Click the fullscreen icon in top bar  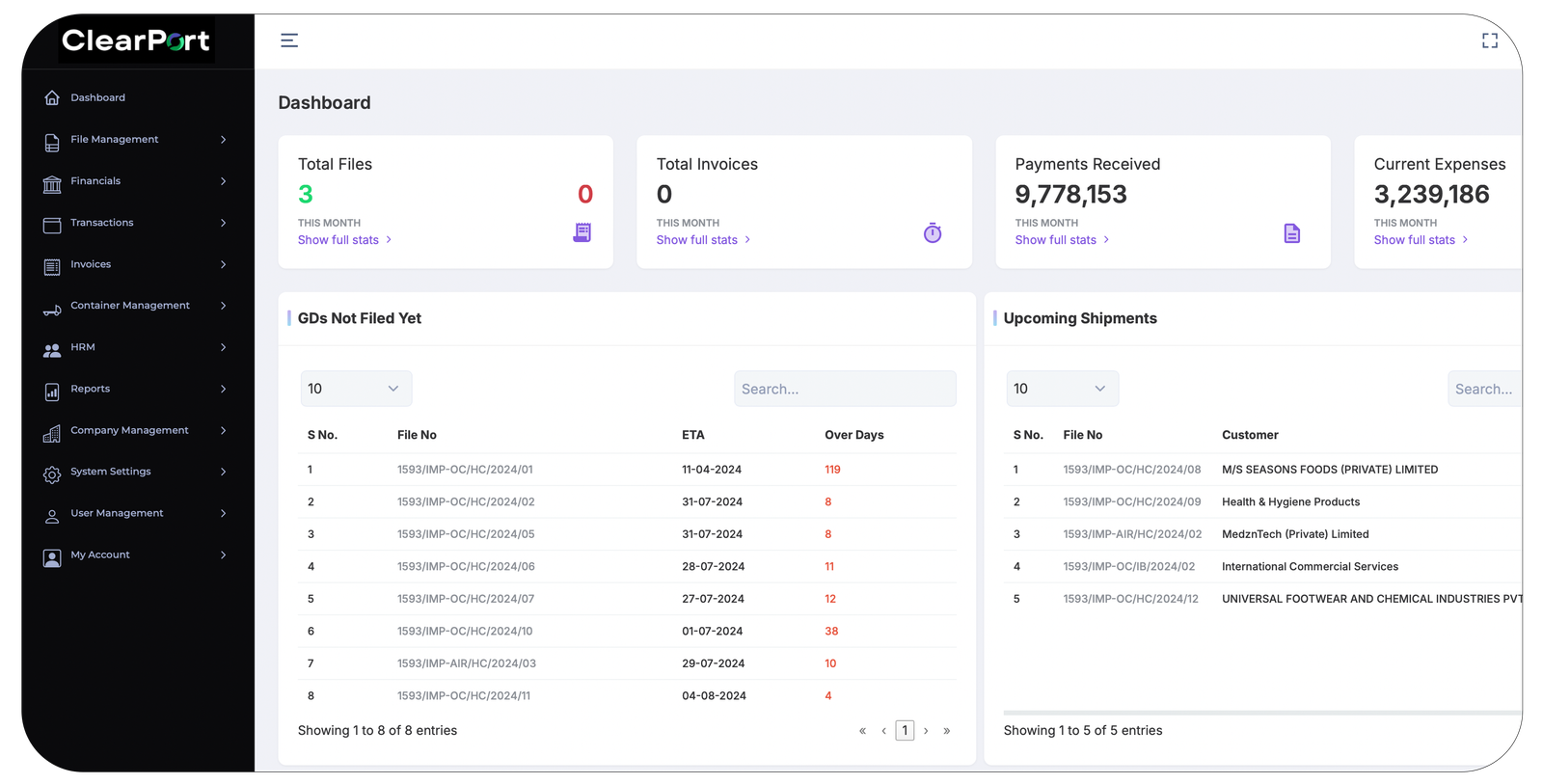tap(1490, 41)
